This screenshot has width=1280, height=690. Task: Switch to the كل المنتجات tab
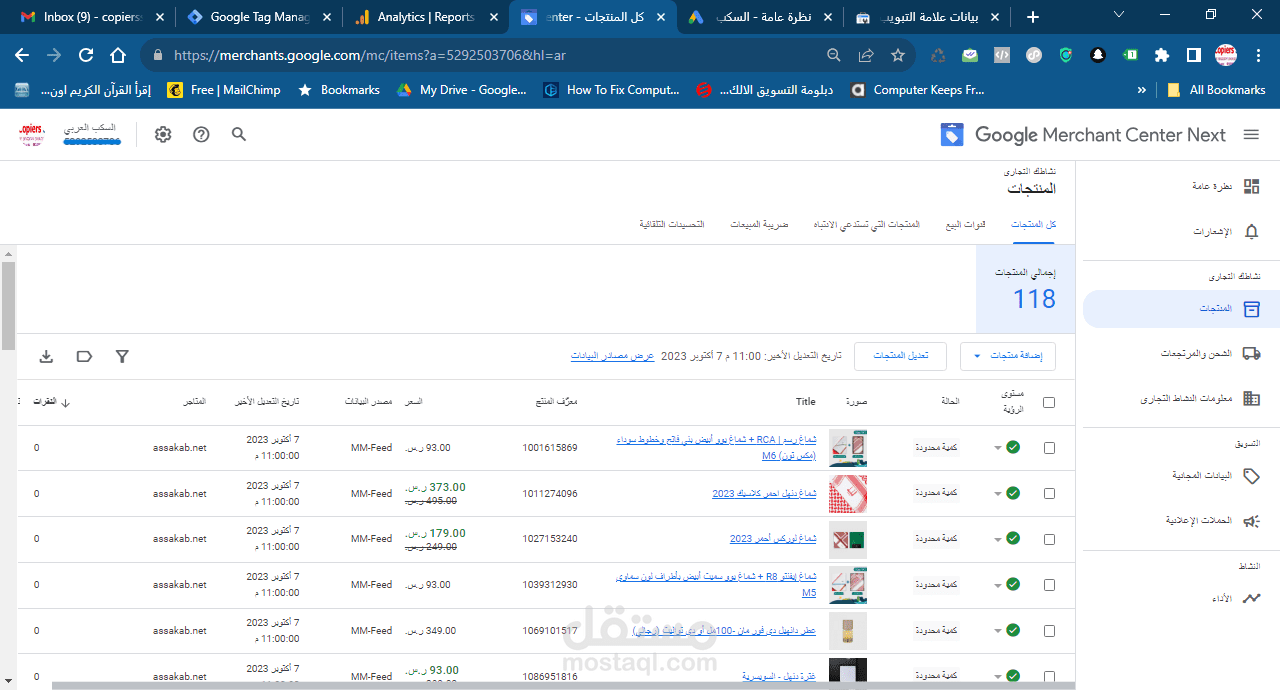coord(1033,225)
